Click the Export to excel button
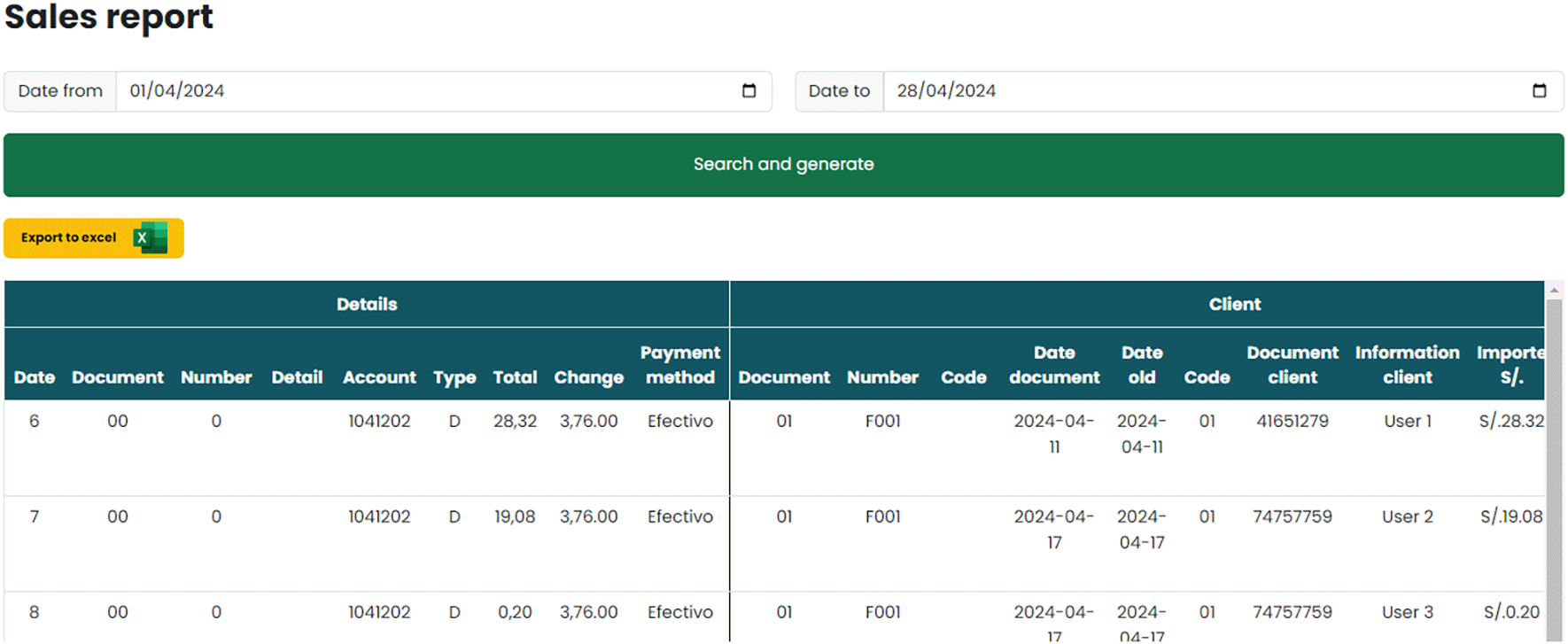 94,238
